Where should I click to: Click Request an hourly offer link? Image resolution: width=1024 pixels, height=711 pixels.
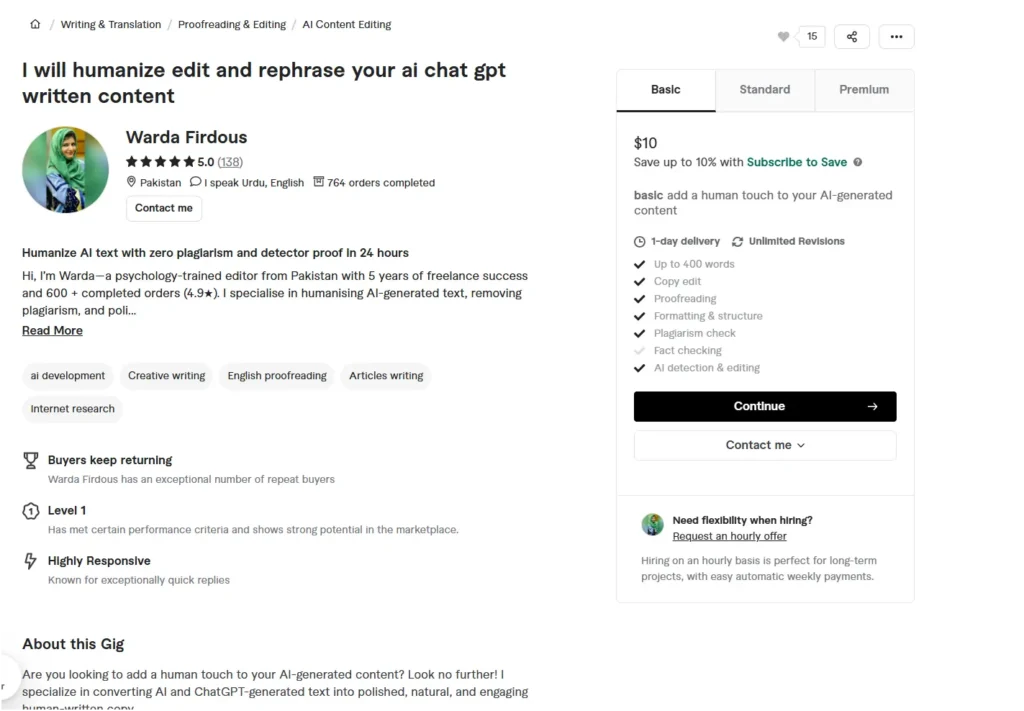pos(729,537)
